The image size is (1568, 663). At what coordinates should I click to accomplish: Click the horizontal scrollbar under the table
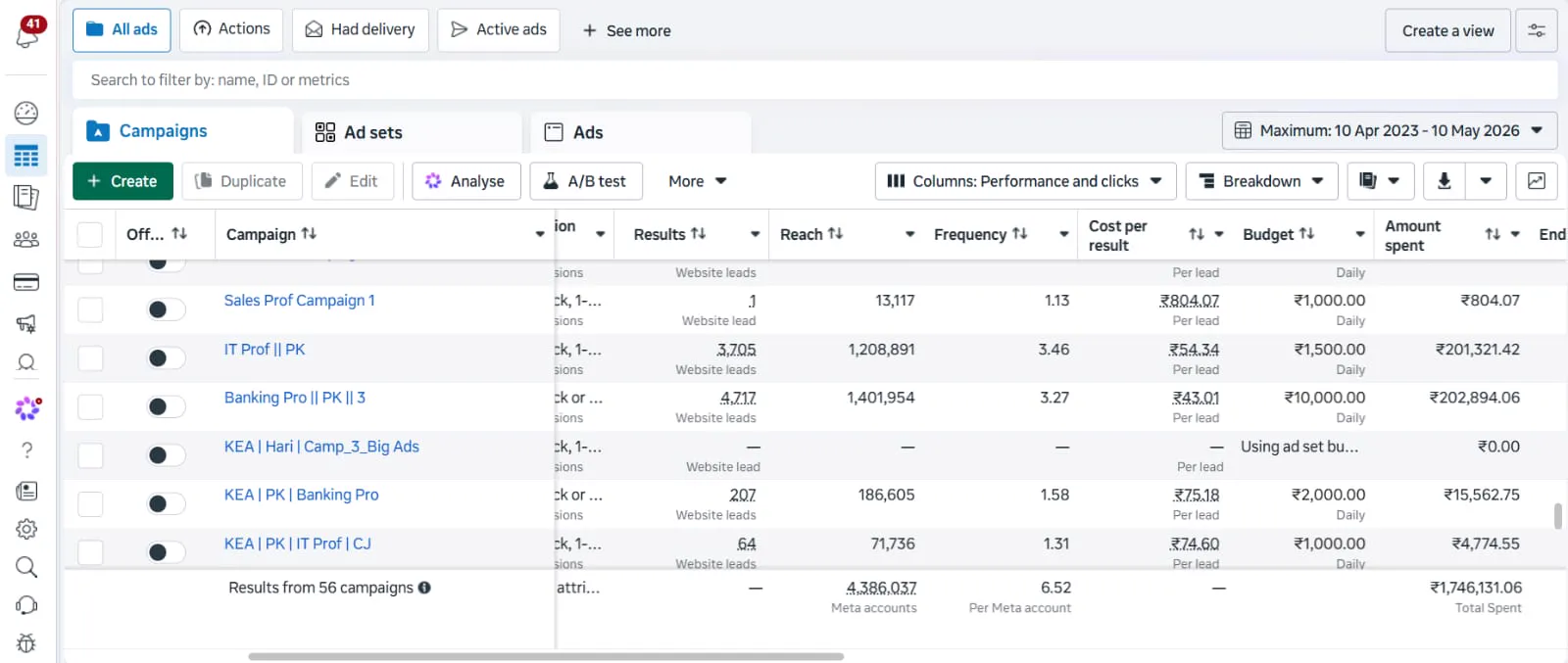[546, 656]
